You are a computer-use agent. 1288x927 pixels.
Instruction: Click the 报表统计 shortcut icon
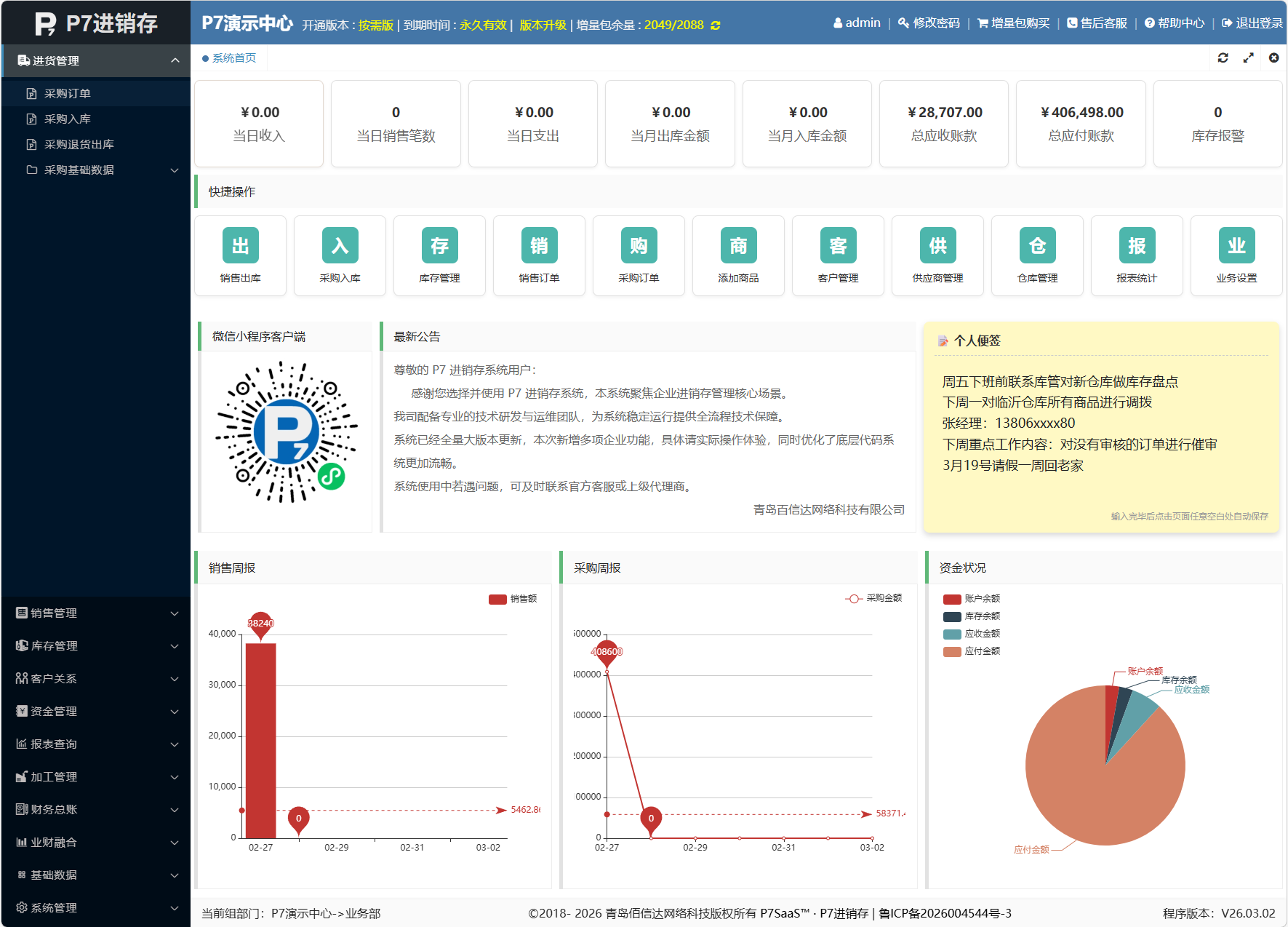point(1137,247)
